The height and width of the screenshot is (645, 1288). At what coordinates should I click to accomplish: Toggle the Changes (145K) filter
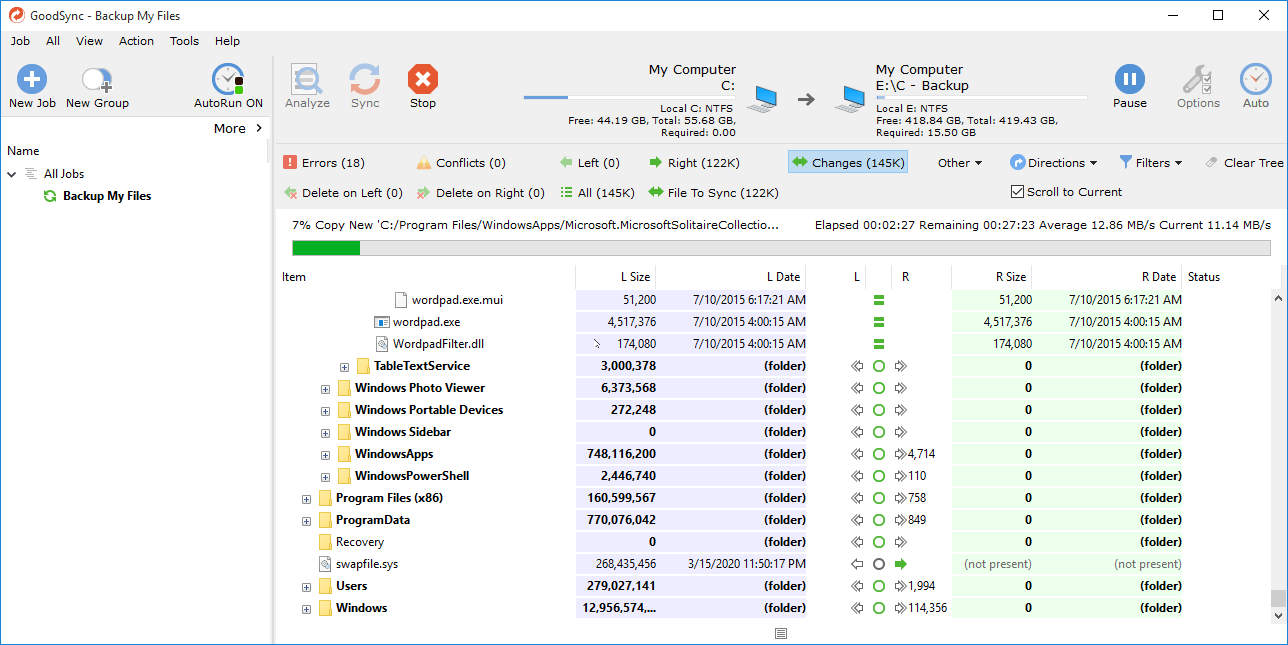click(x=848, y=163)
